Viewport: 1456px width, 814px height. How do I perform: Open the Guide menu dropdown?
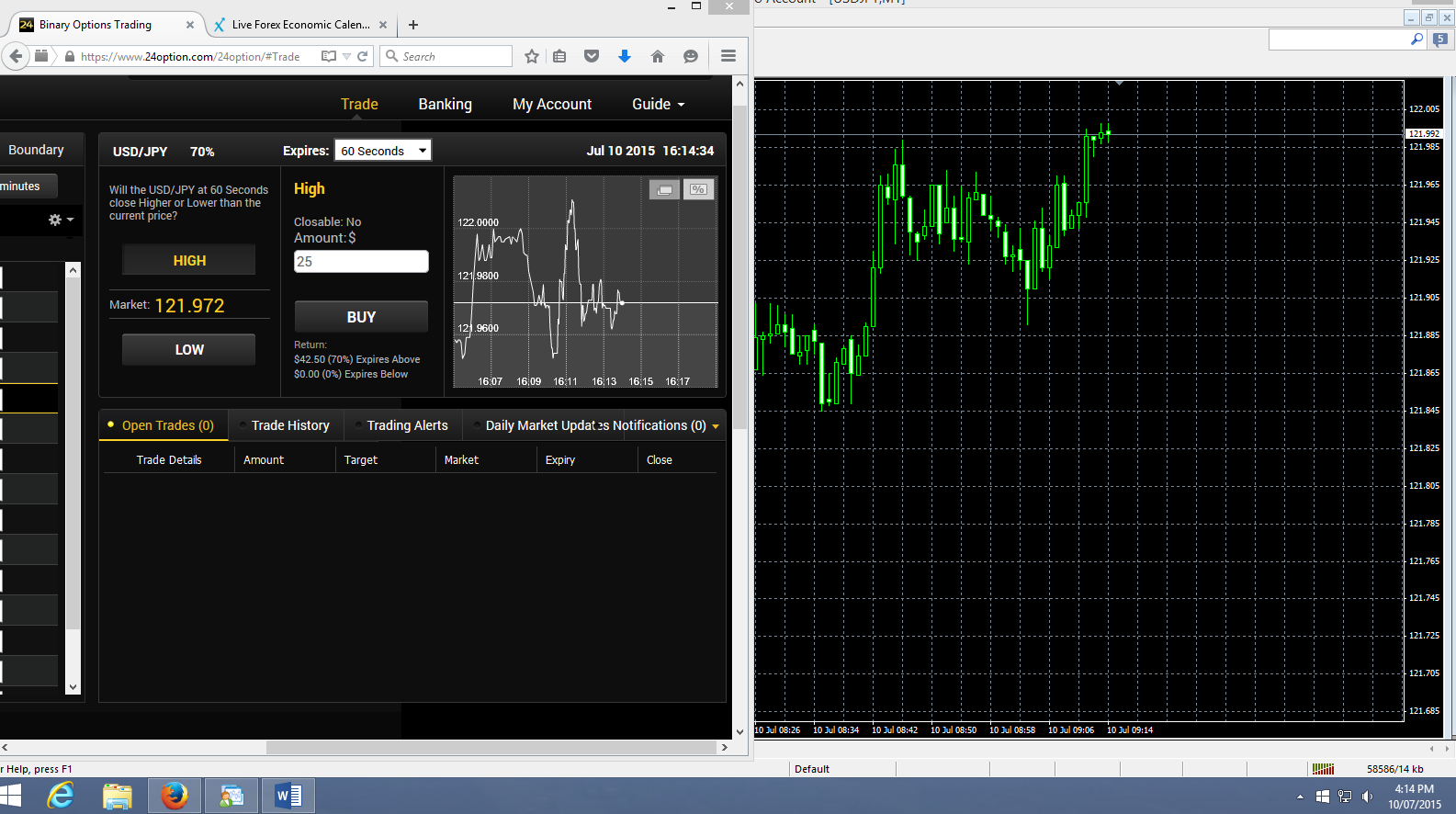coord(658,105)
